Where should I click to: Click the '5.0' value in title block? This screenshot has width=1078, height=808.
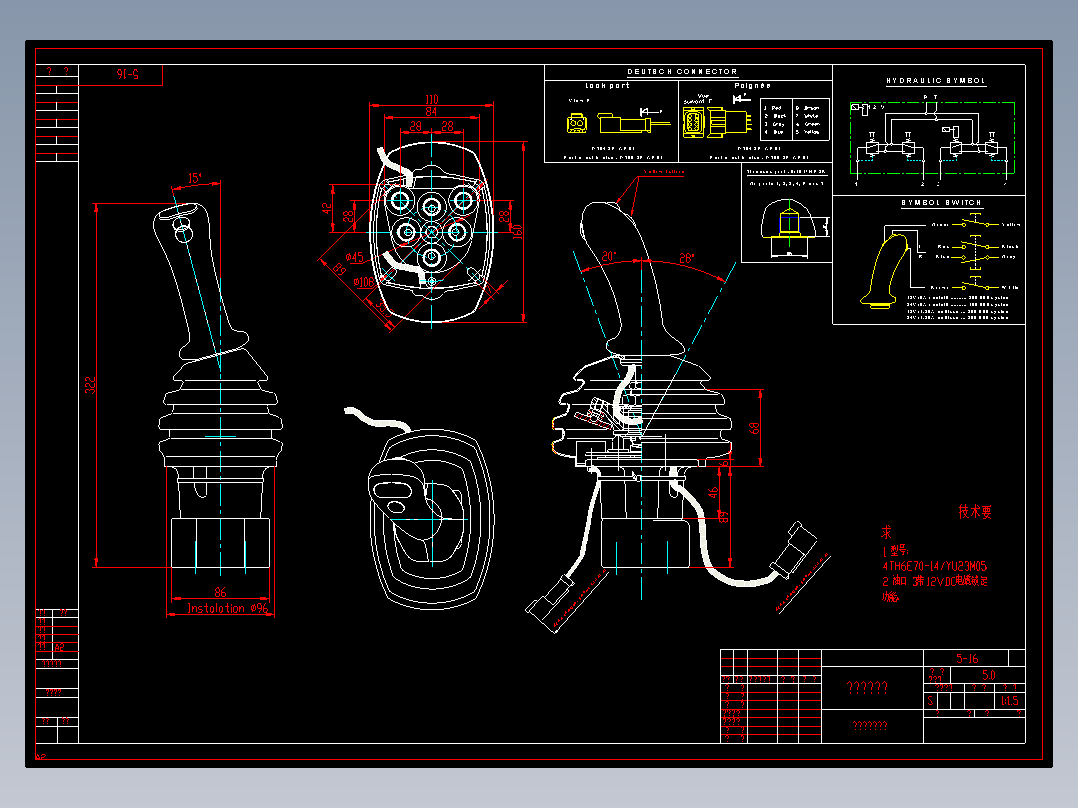point(989,675)
